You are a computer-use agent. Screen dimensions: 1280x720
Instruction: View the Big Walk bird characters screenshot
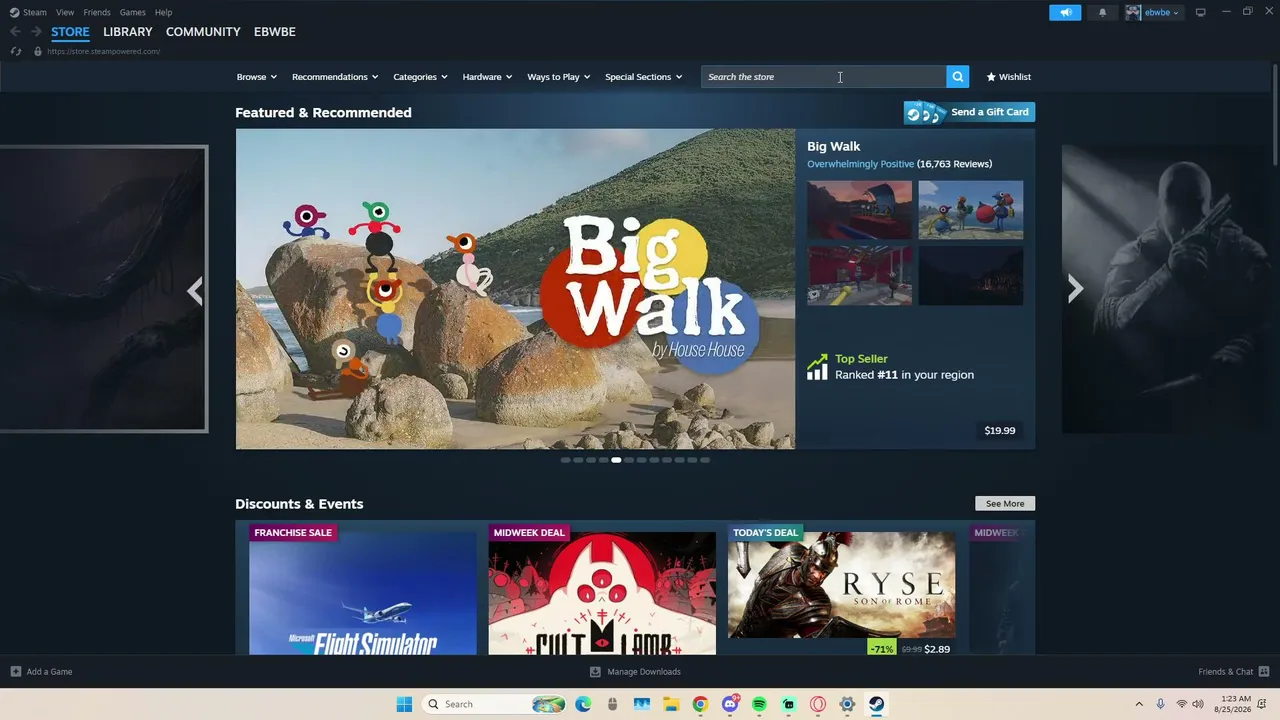970,210
